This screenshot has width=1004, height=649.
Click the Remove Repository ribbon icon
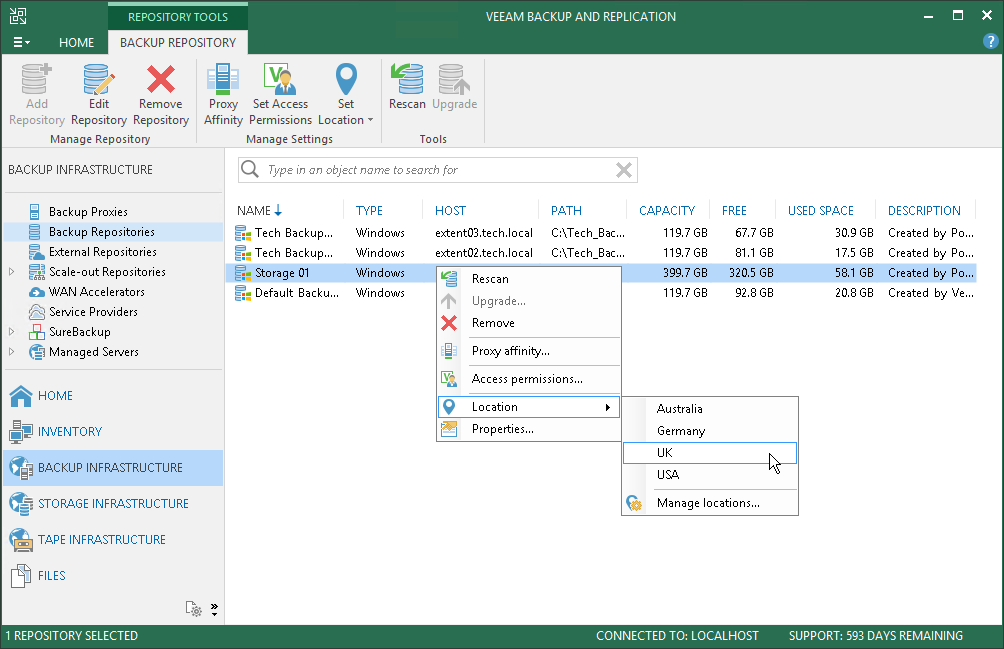coord(160,94)
